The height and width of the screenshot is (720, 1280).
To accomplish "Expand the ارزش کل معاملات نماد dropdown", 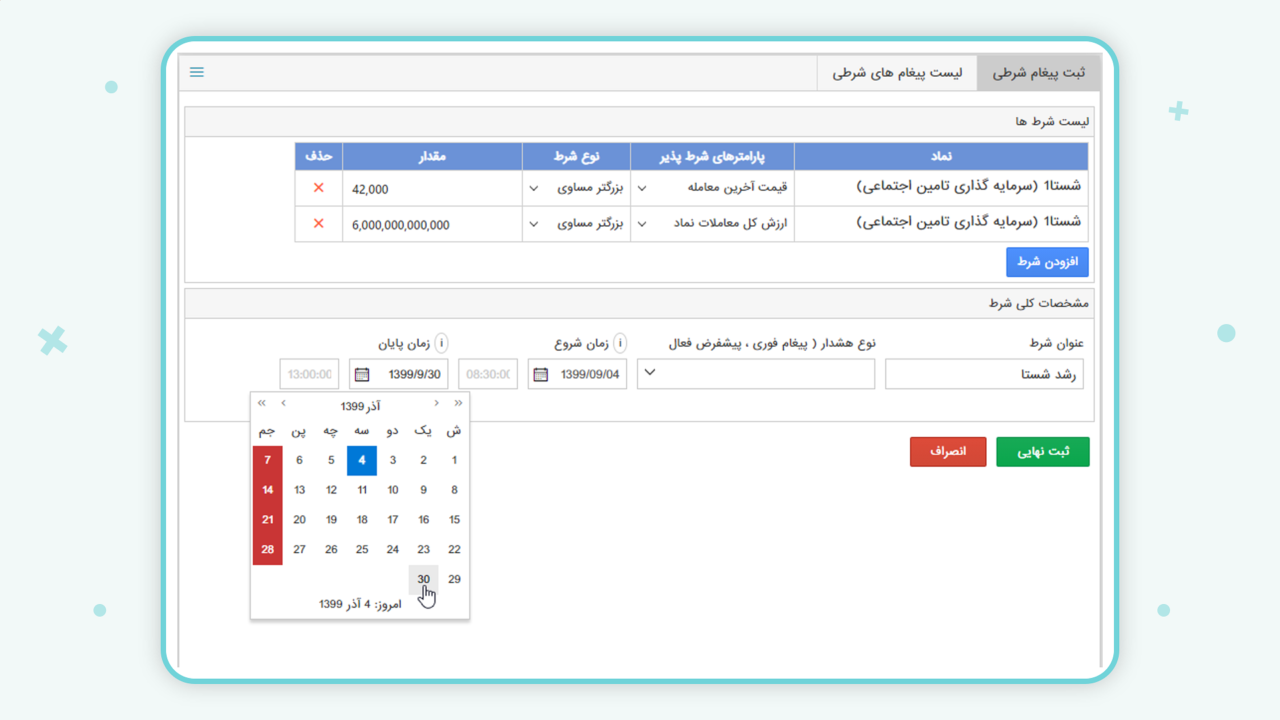I will pyautogui.click(x=642, y=224).
